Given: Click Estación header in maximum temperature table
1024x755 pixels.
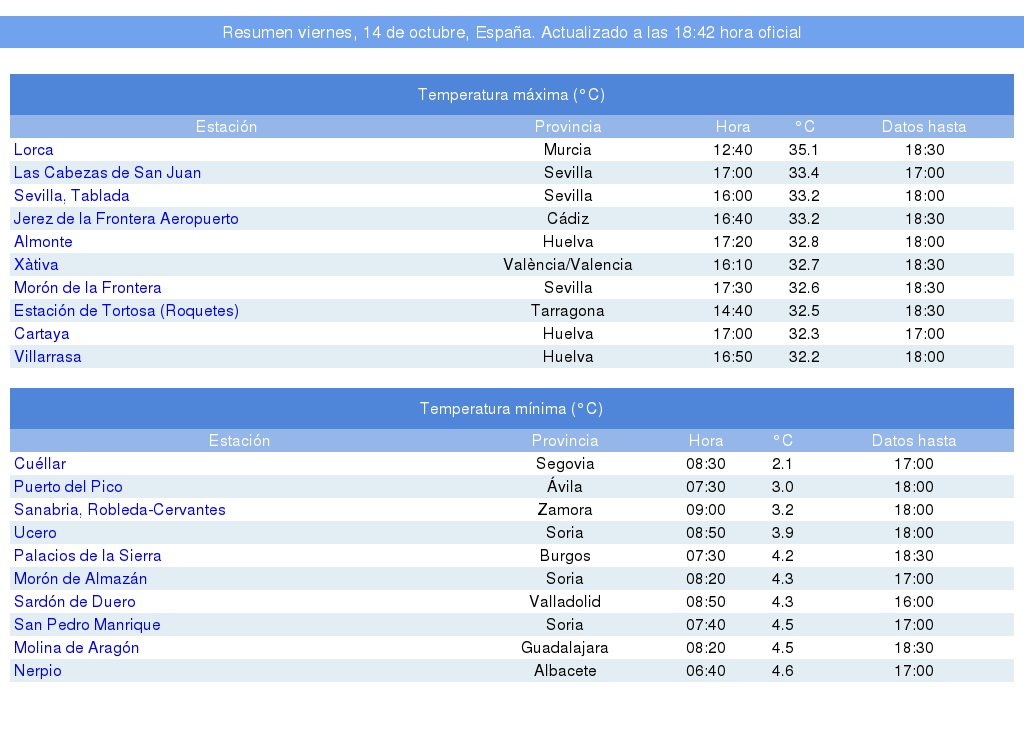Looking at the screenshot, I should pos(226,127).
